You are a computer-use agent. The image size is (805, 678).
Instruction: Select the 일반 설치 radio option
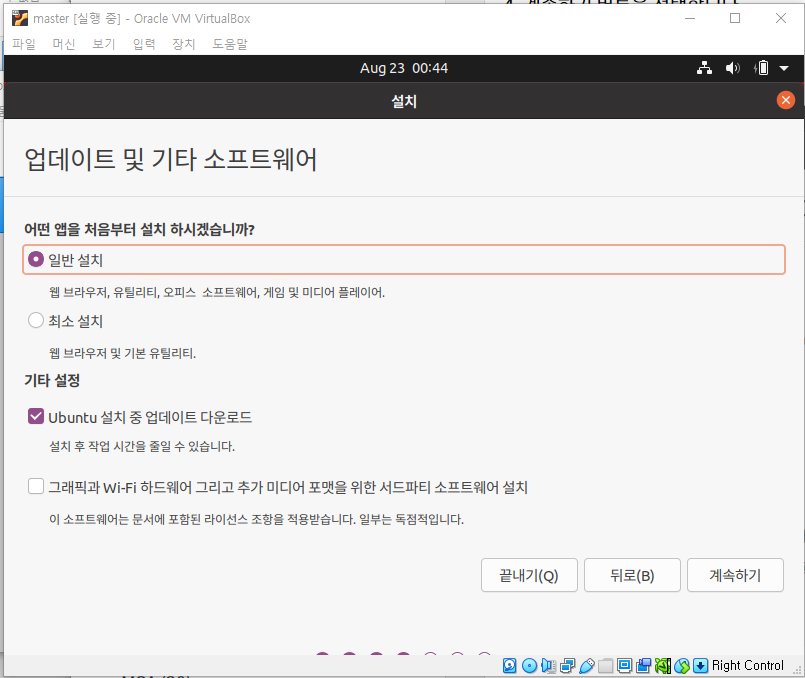35,259
